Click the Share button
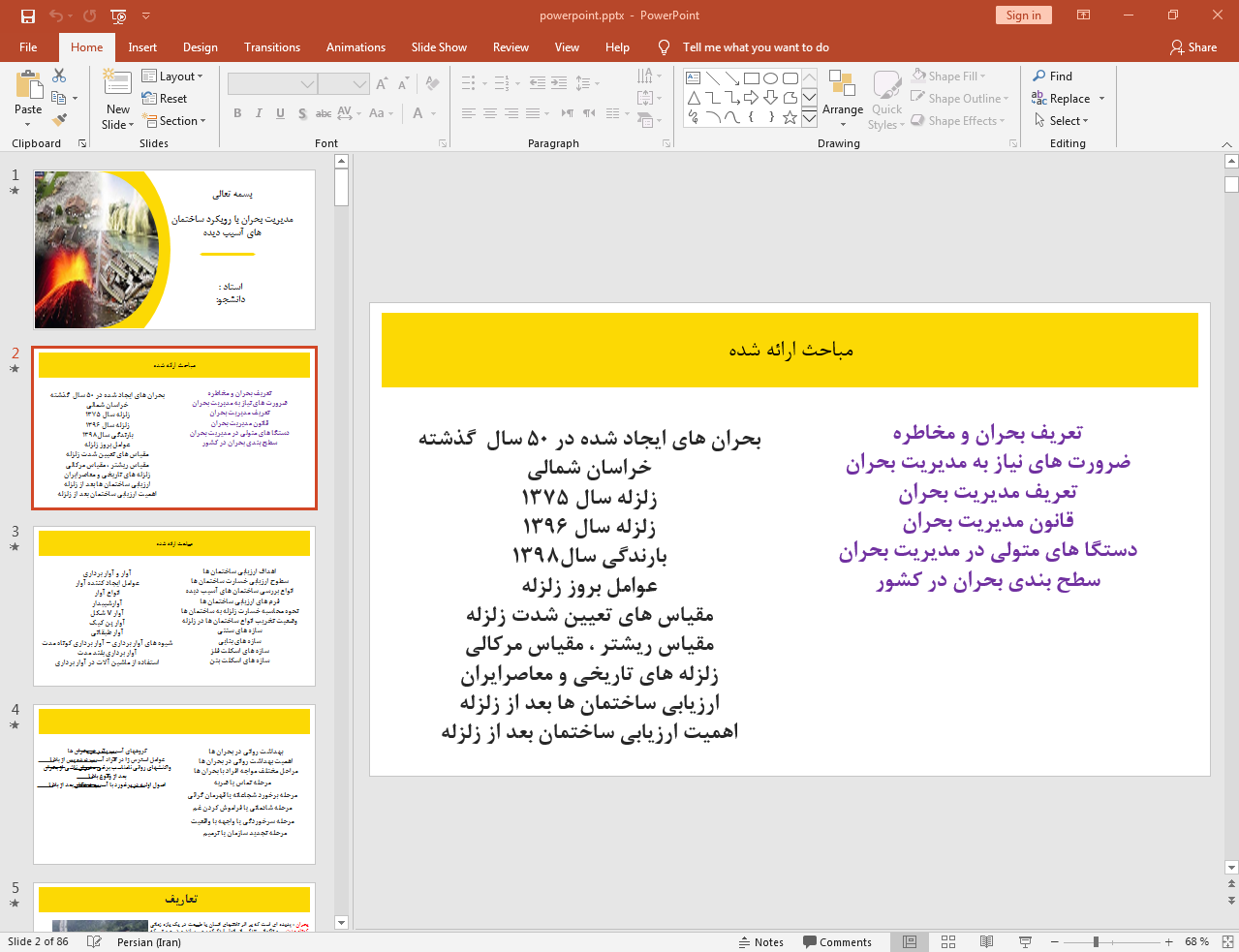Screen dimensions: 1239x952 click(1193, 47)
